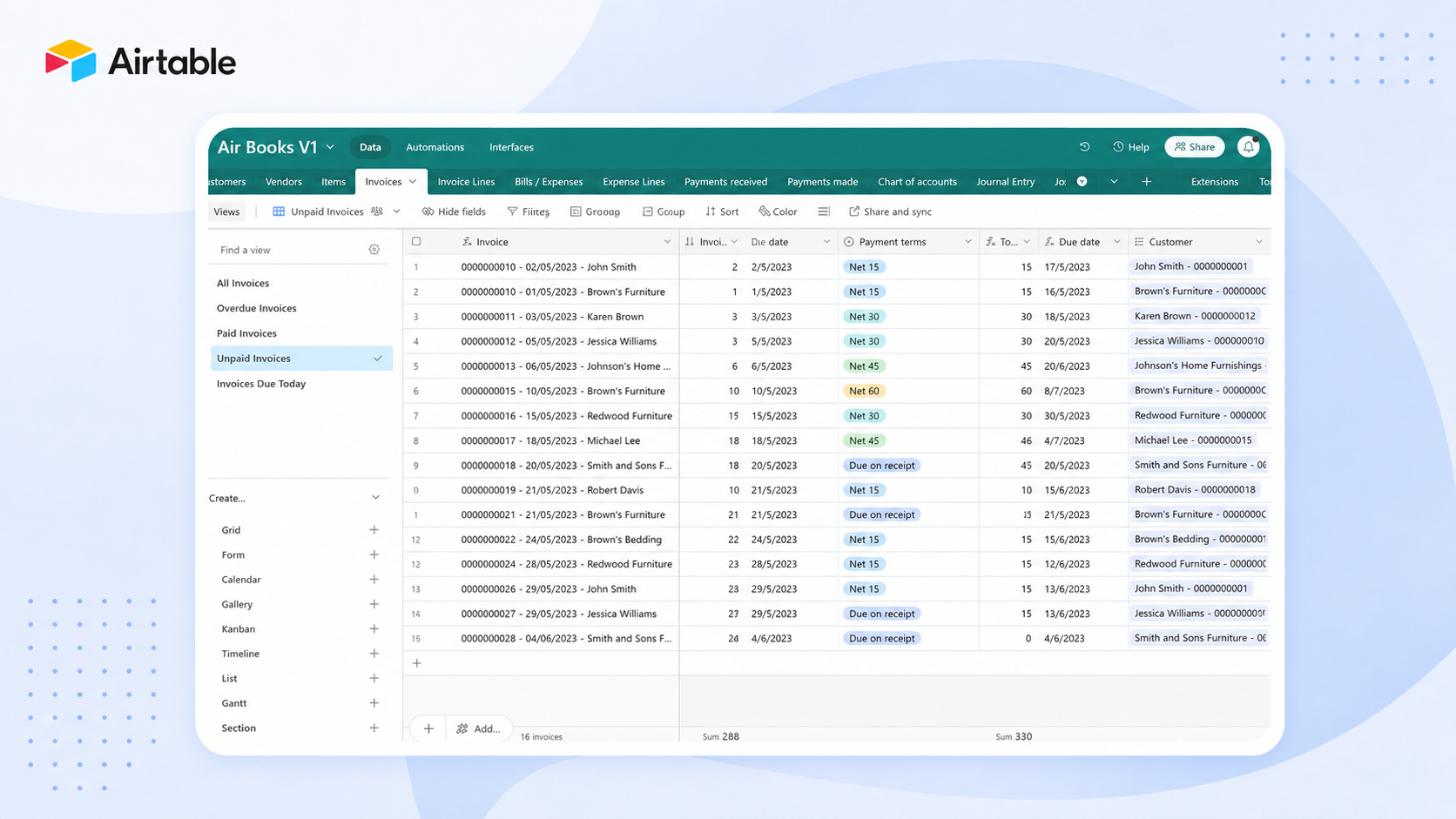The image size is (1456, 819).
Task: Click the base history clock icon
Action: (1084, 147)
